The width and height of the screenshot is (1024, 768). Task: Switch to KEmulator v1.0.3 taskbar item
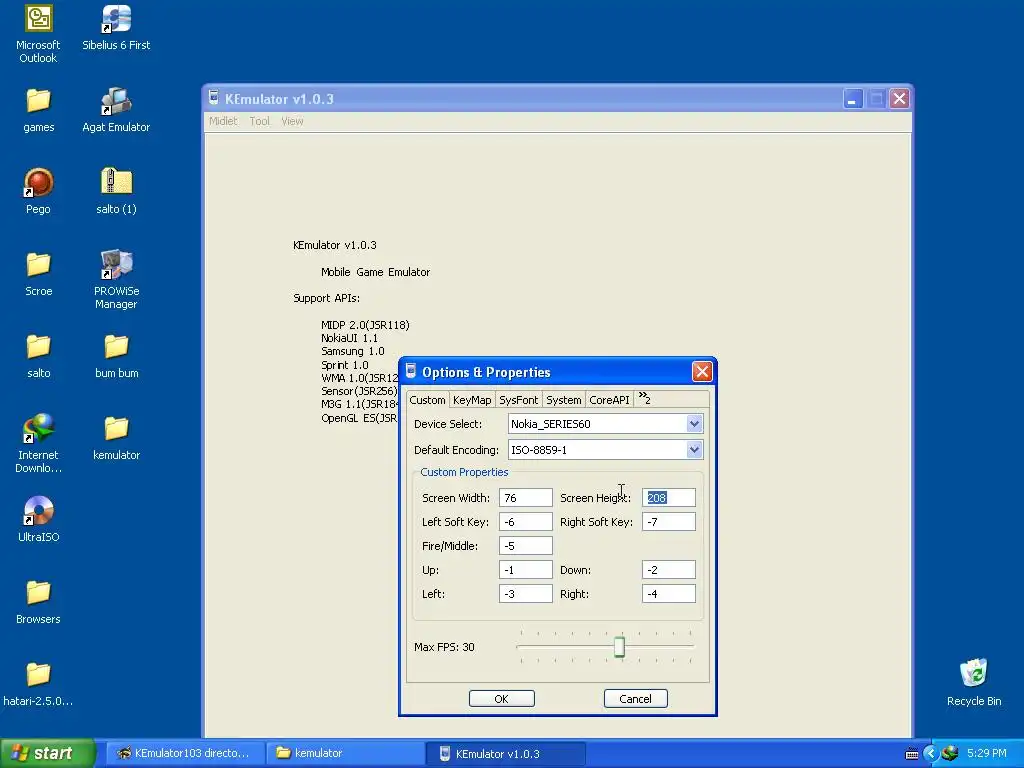pos(505,753)
